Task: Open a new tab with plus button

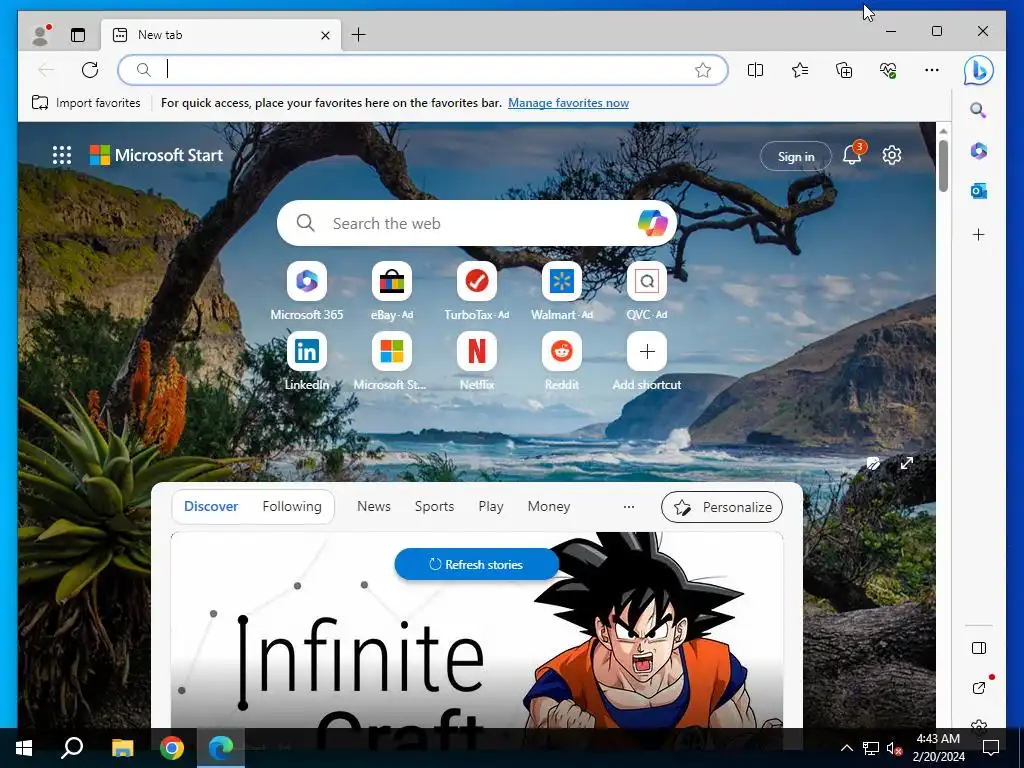Action: pyautogui.click(x=359, y=35)
